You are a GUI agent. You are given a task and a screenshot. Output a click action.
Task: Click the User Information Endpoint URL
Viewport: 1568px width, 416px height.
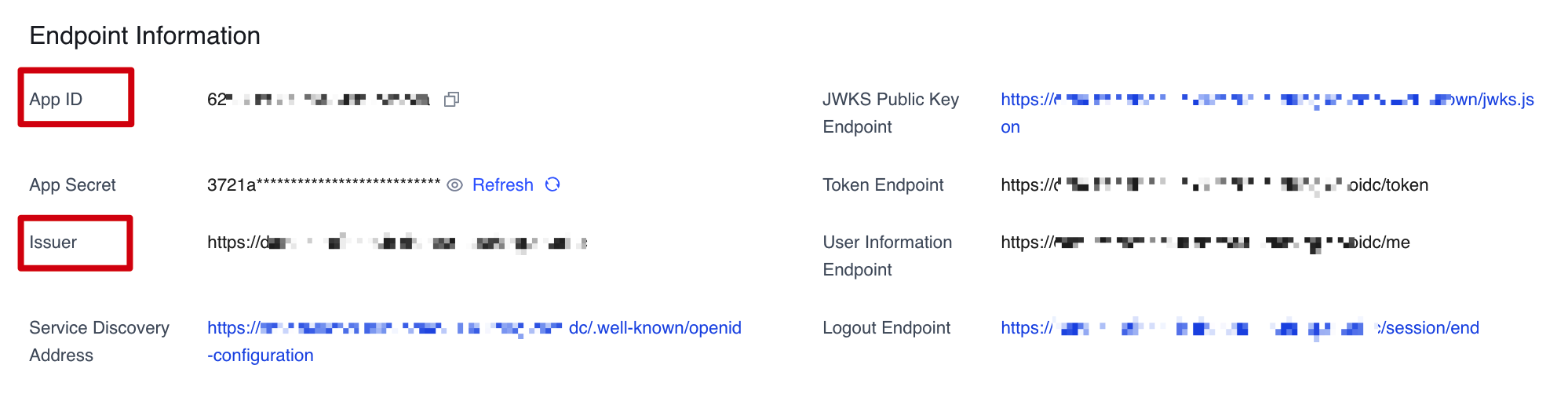1205,243
